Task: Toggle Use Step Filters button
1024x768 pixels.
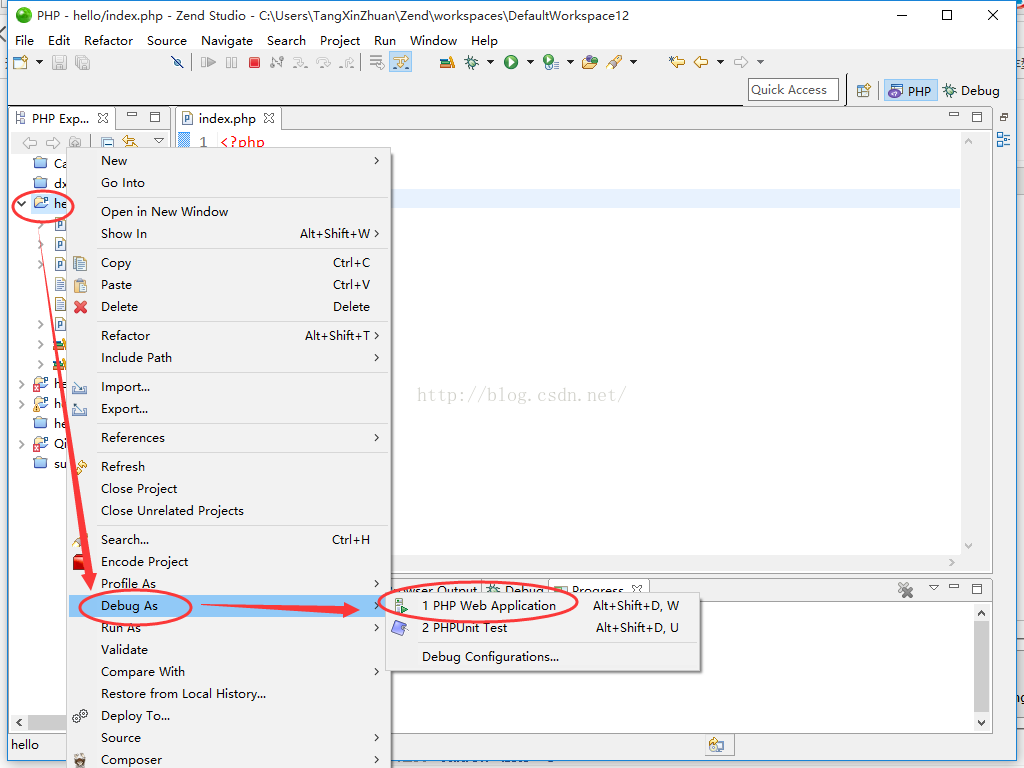Action: (400, 63)
